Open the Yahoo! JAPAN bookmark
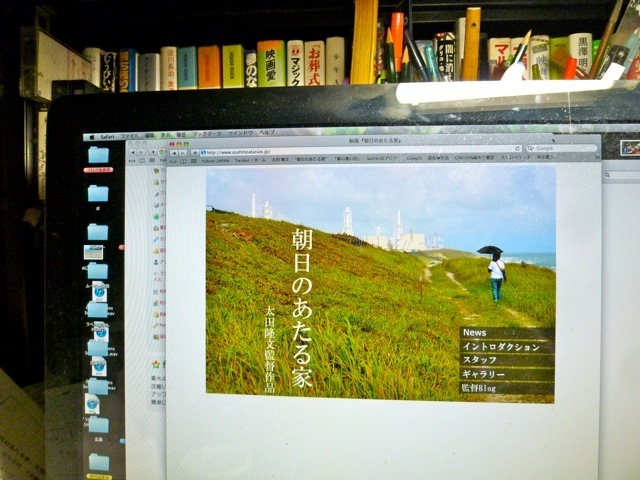The width and height of the screenshot is (640, 480). coord(216,161)
